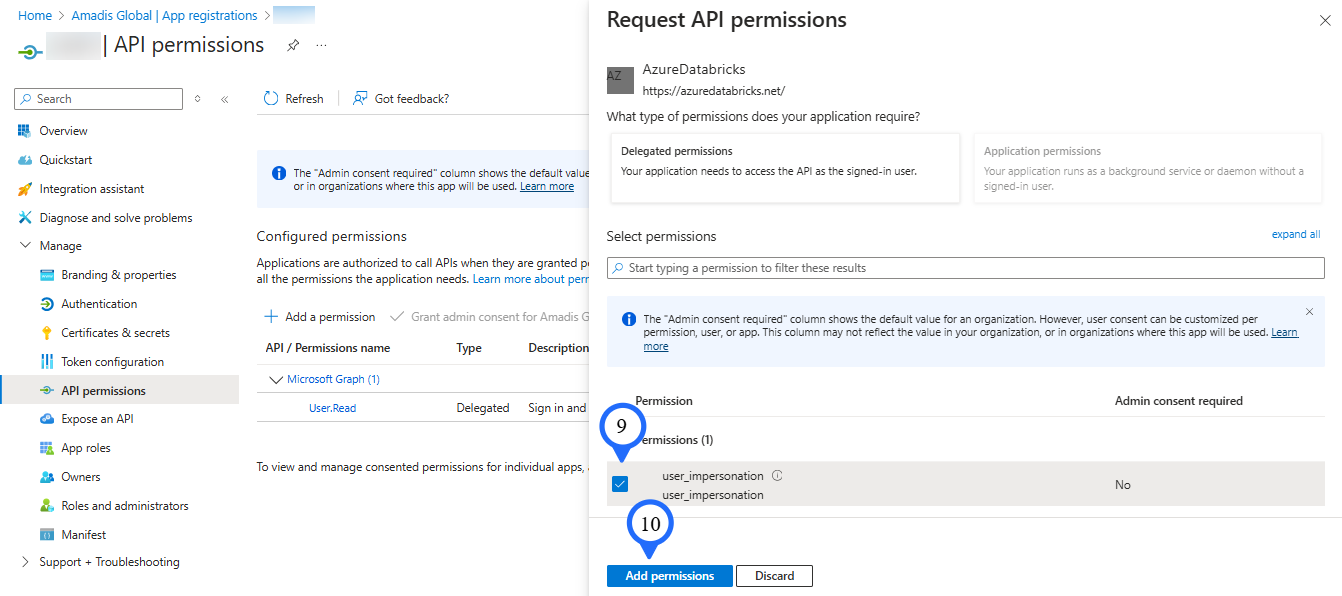
Task: Go to Authentication settings
Action: point(99,304)
